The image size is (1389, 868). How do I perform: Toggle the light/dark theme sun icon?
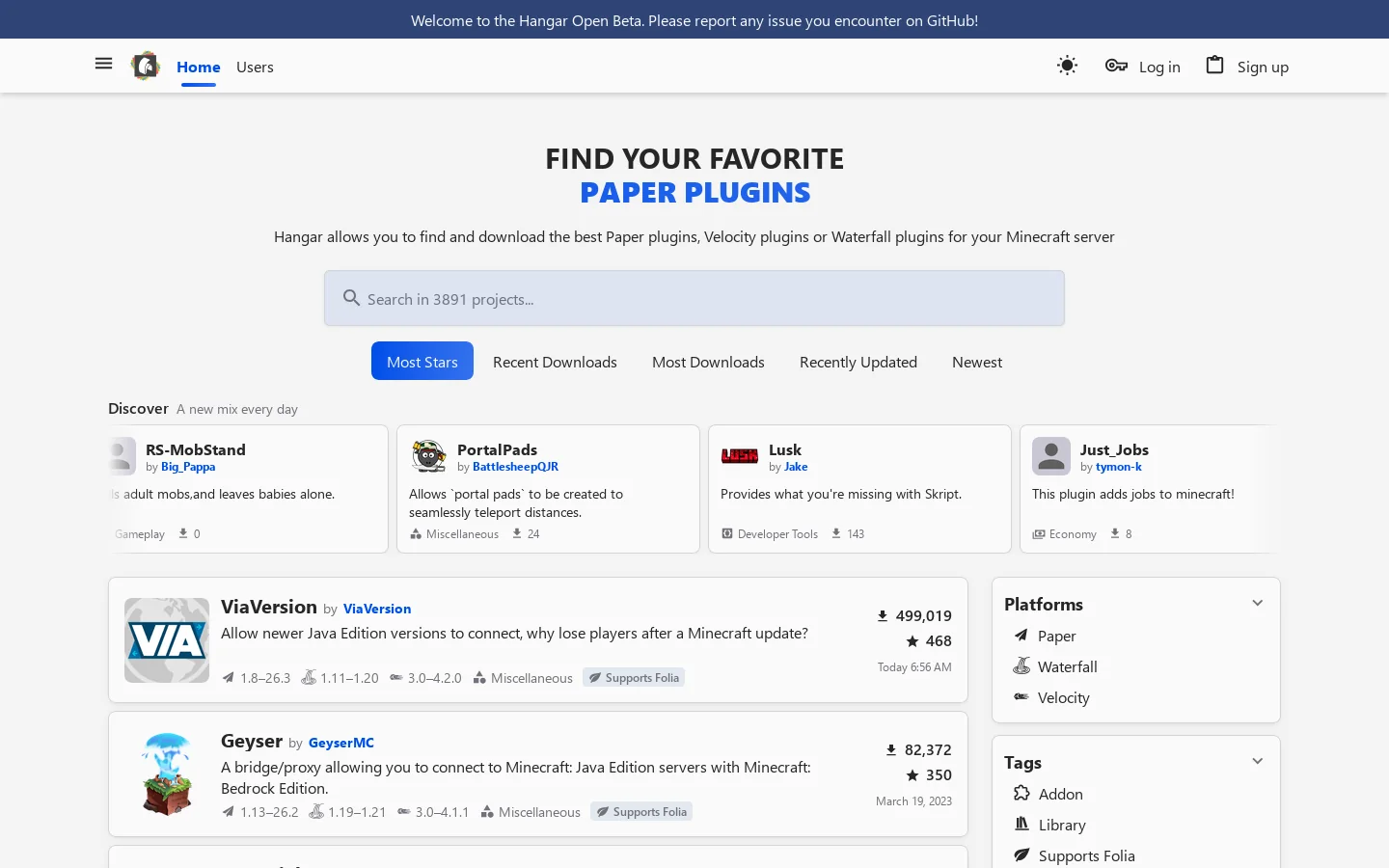pyautogui.click(x=1067, y=66)
